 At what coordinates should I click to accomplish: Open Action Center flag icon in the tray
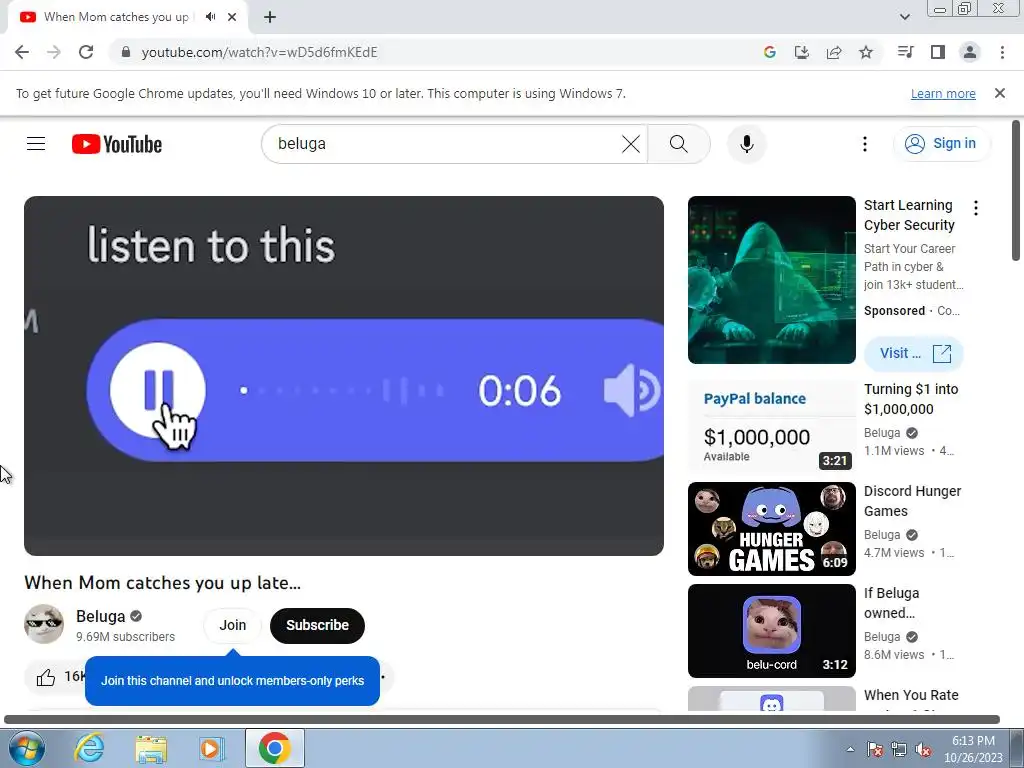874,749
